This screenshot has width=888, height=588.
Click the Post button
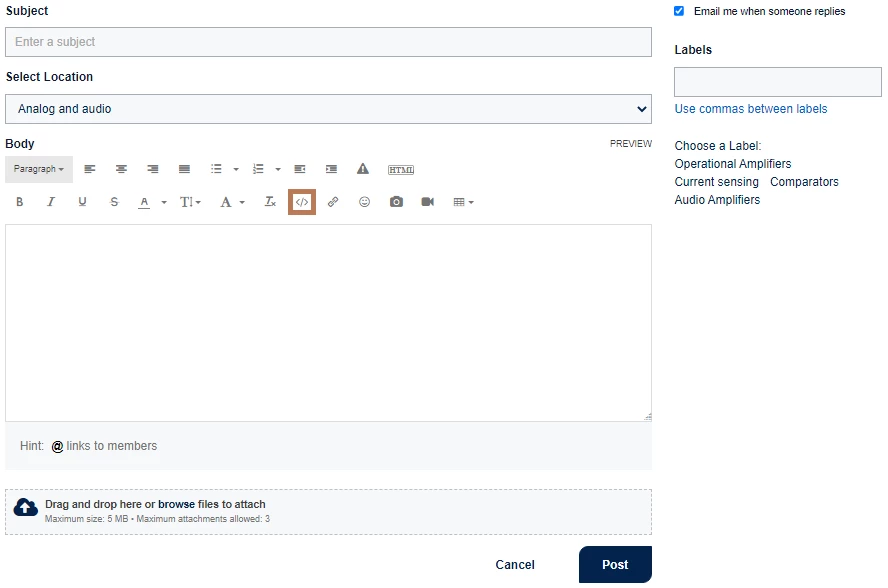click(x=615, y=564)
